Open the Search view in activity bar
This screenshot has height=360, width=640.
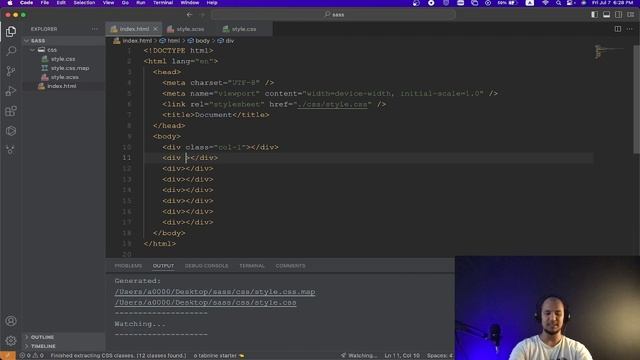pos(11,51)
